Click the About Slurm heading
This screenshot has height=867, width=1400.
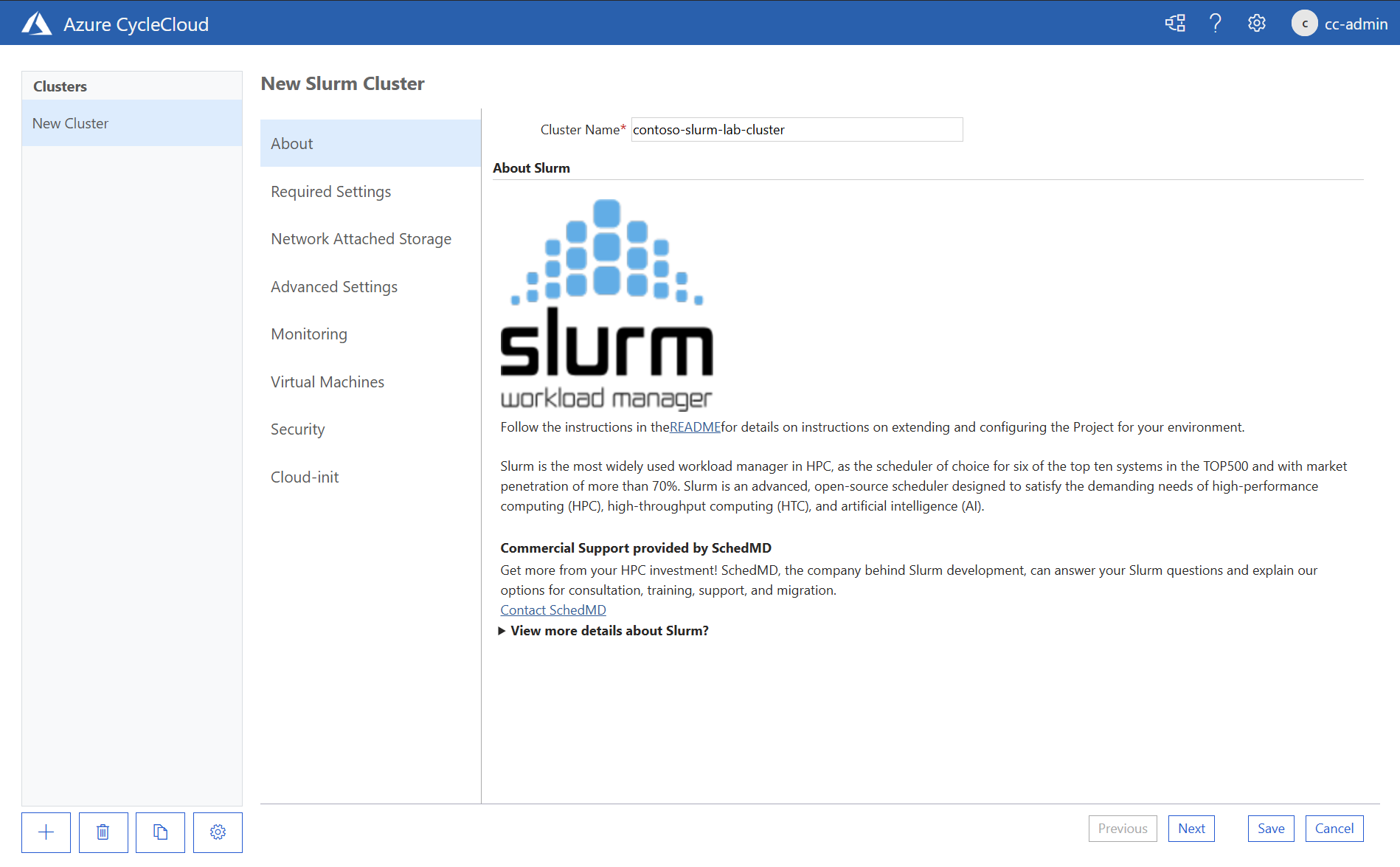(x=531, y=167)
